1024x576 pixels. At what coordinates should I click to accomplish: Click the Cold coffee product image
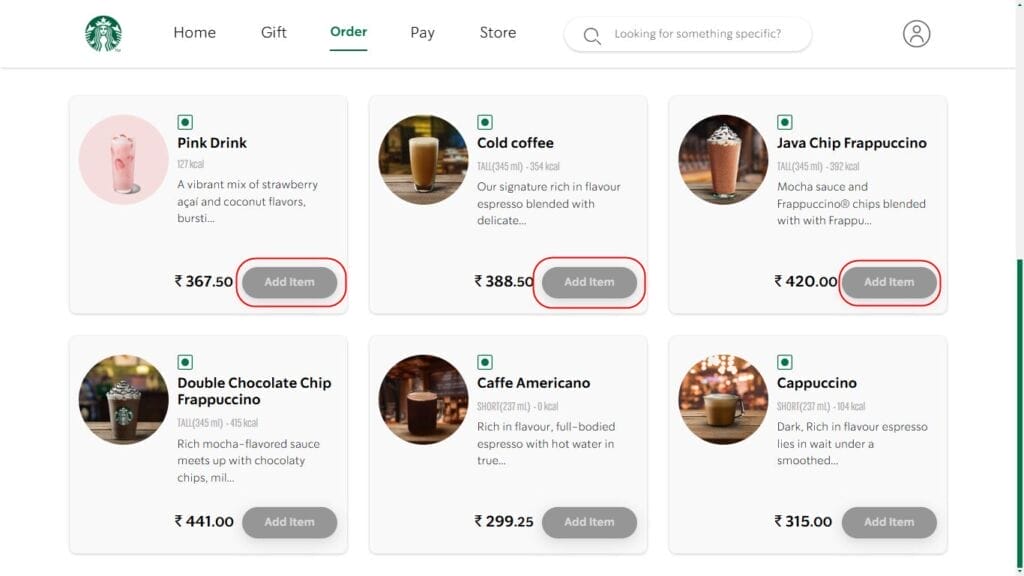point(422,159)
